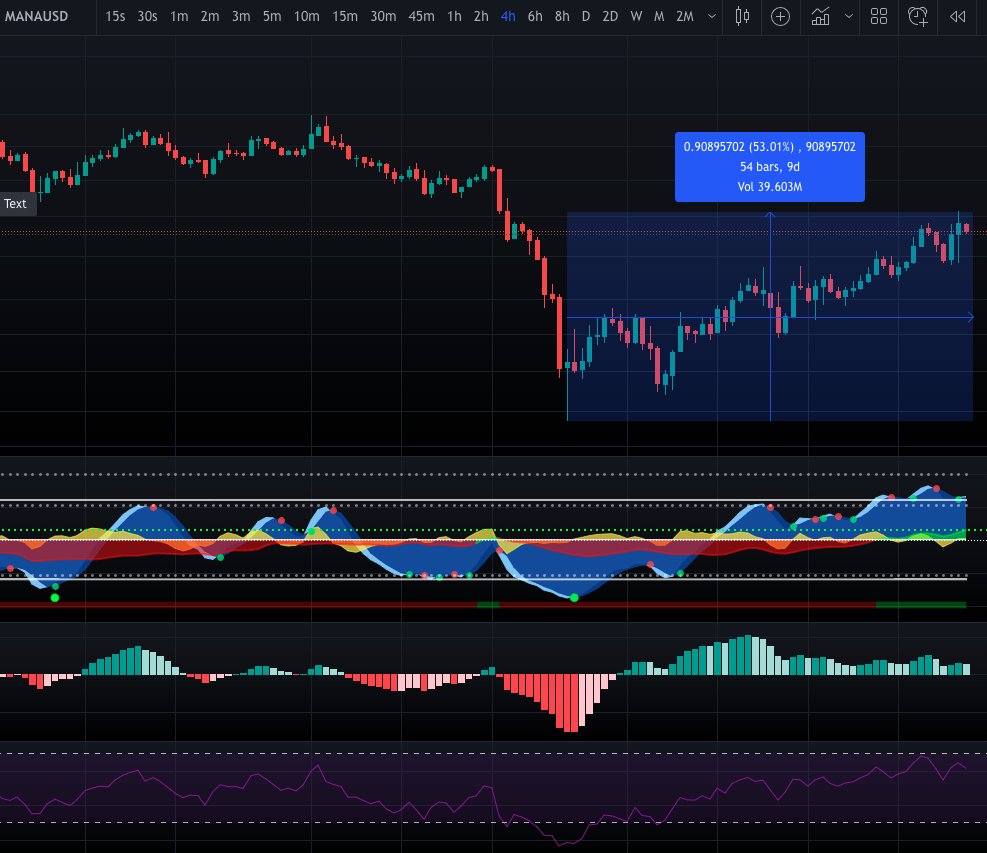Image resolution: width=987 pixels, height=853 pixels.
Task: Start bar replay with the rewind icon
Action: point(957,16)
